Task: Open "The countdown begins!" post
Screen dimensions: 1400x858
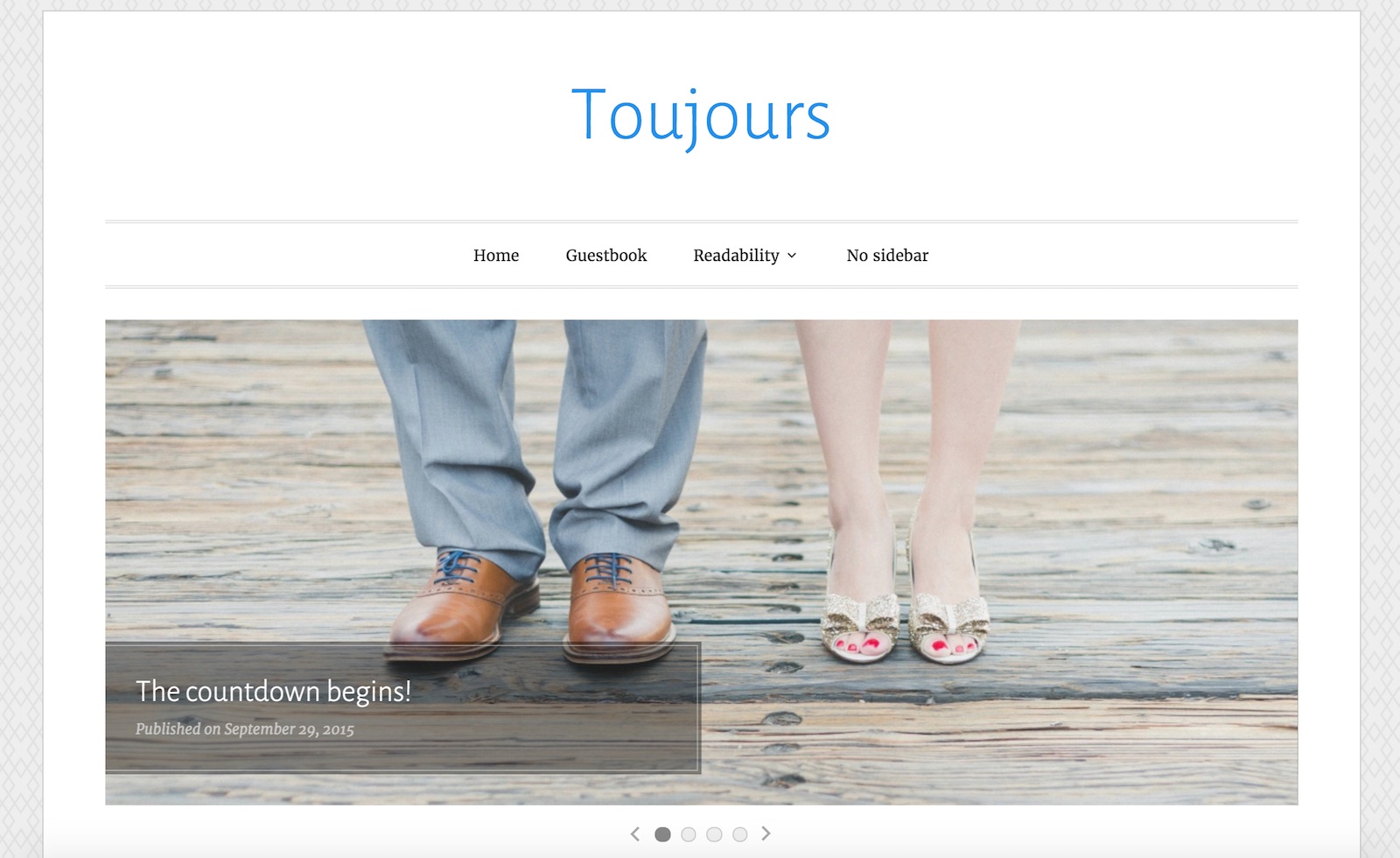Action: tap(273, 692)
